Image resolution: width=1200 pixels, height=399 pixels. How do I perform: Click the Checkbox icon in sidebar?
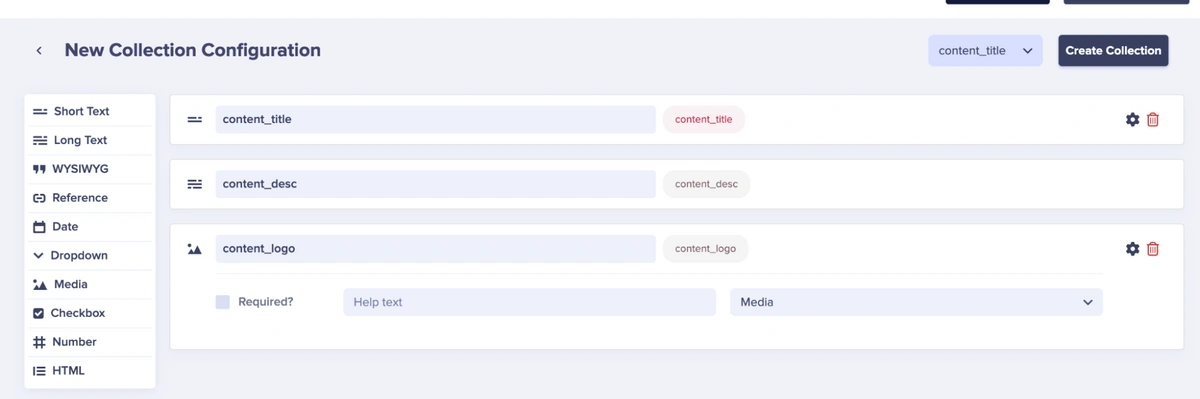[39, 313]
